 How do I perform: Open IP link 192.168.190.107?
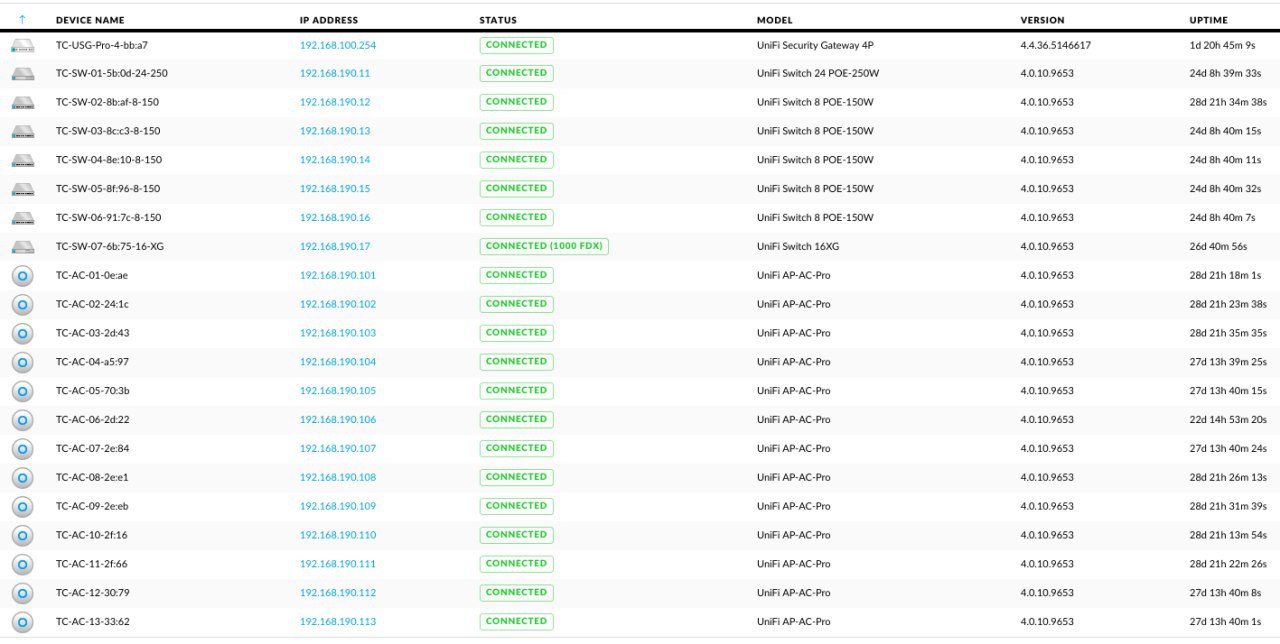[338, 449]
